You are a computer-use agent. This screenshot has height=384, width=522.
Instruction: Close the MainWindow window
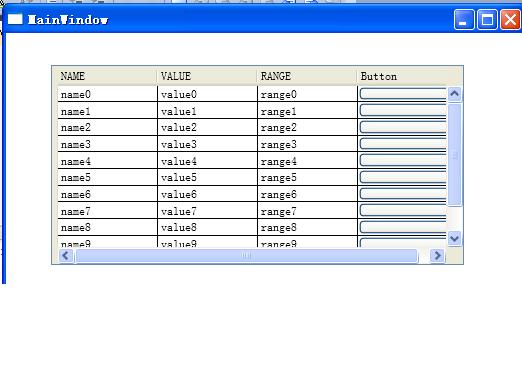tap(510, 20)
